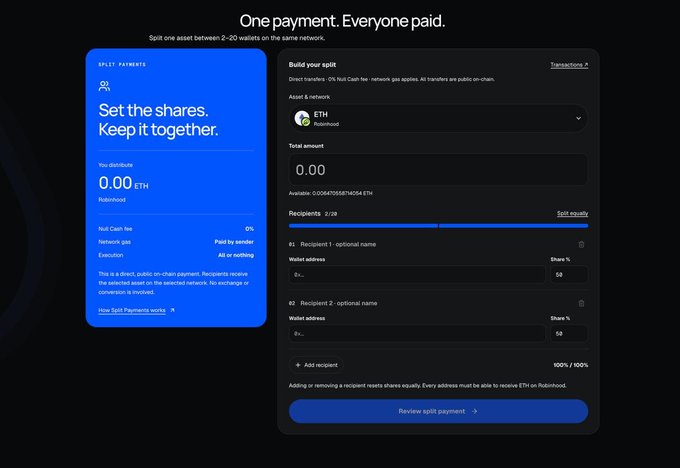Viewport: 680px width, 468px height.
Task: Click the Null Cash fee 0% value
Action: click(249, 229)
